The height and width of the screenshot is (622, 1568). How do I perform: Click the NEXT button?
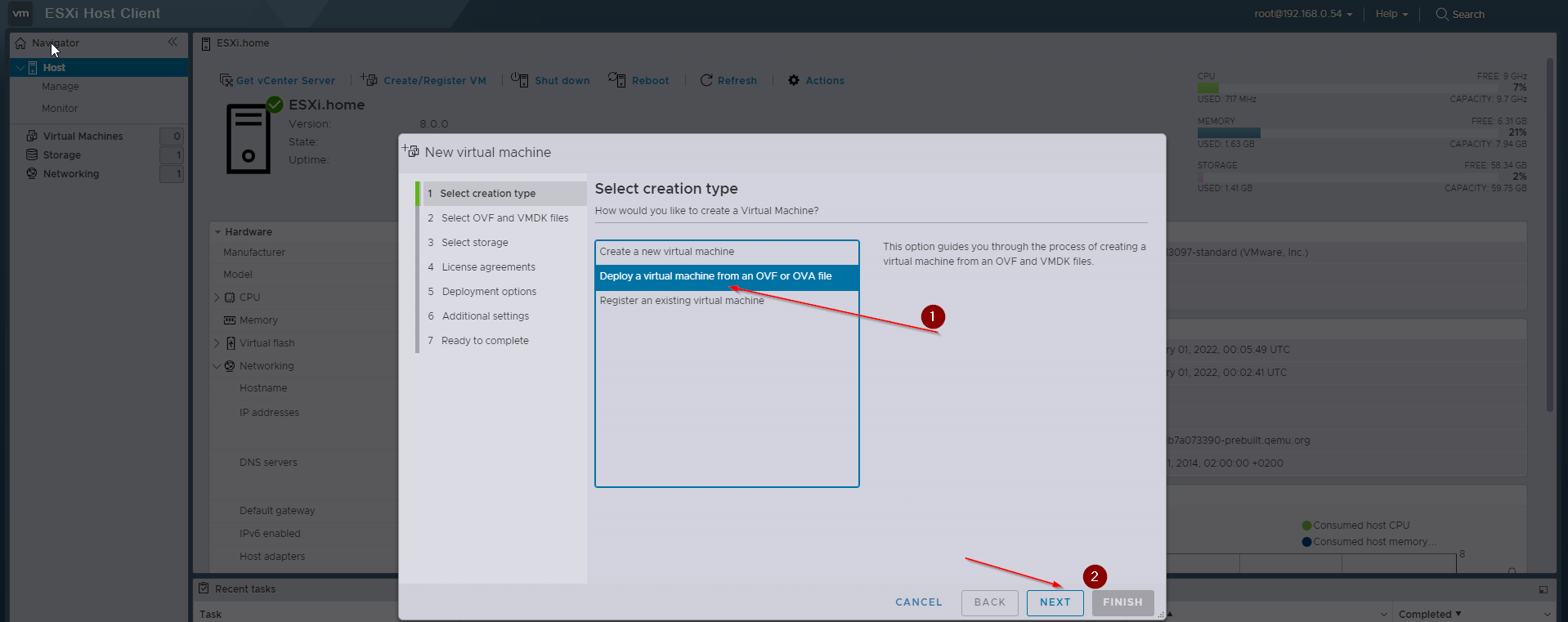coord(1055,602)
